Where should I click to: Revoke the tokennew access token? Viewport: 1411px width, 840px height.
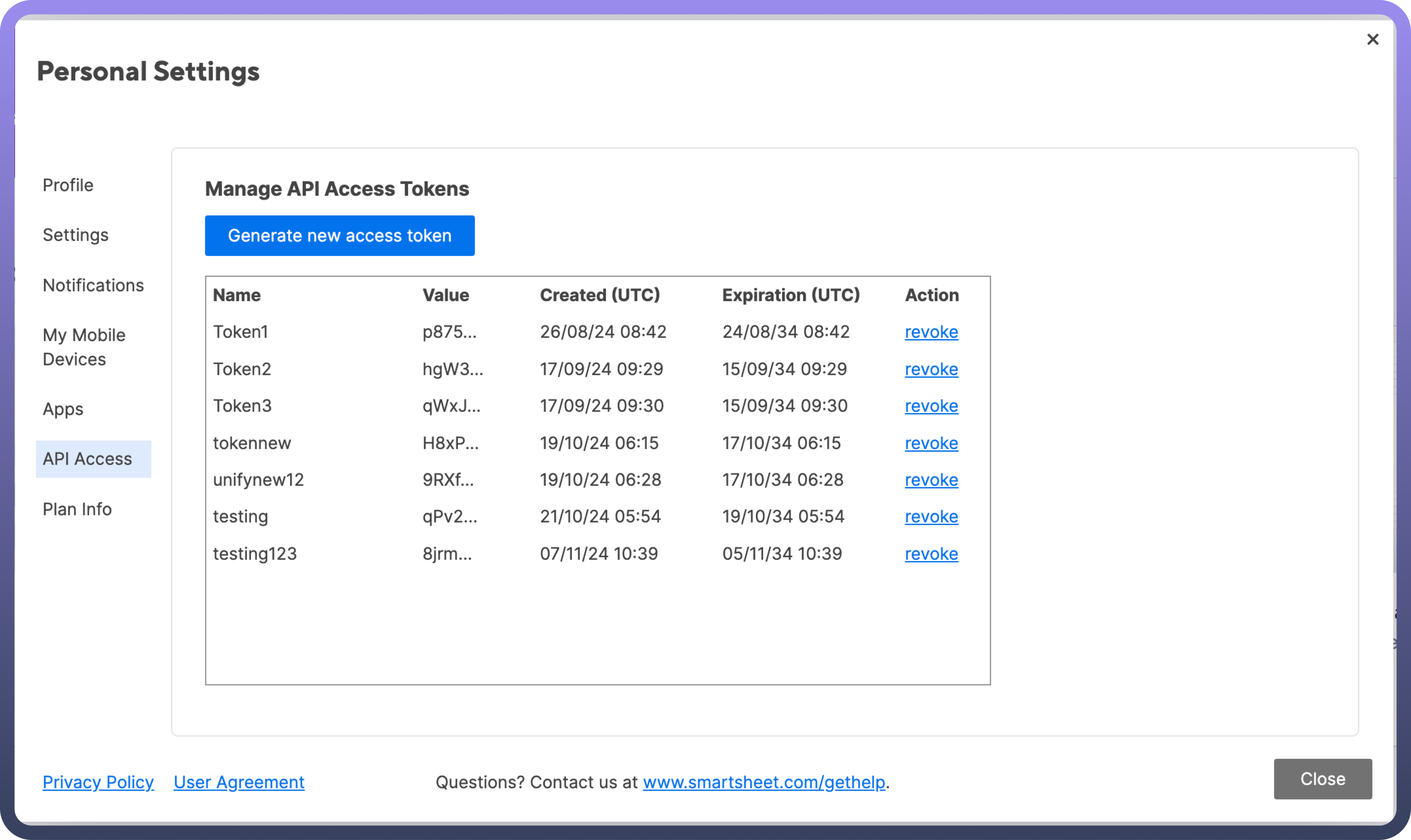pos(931,443)
